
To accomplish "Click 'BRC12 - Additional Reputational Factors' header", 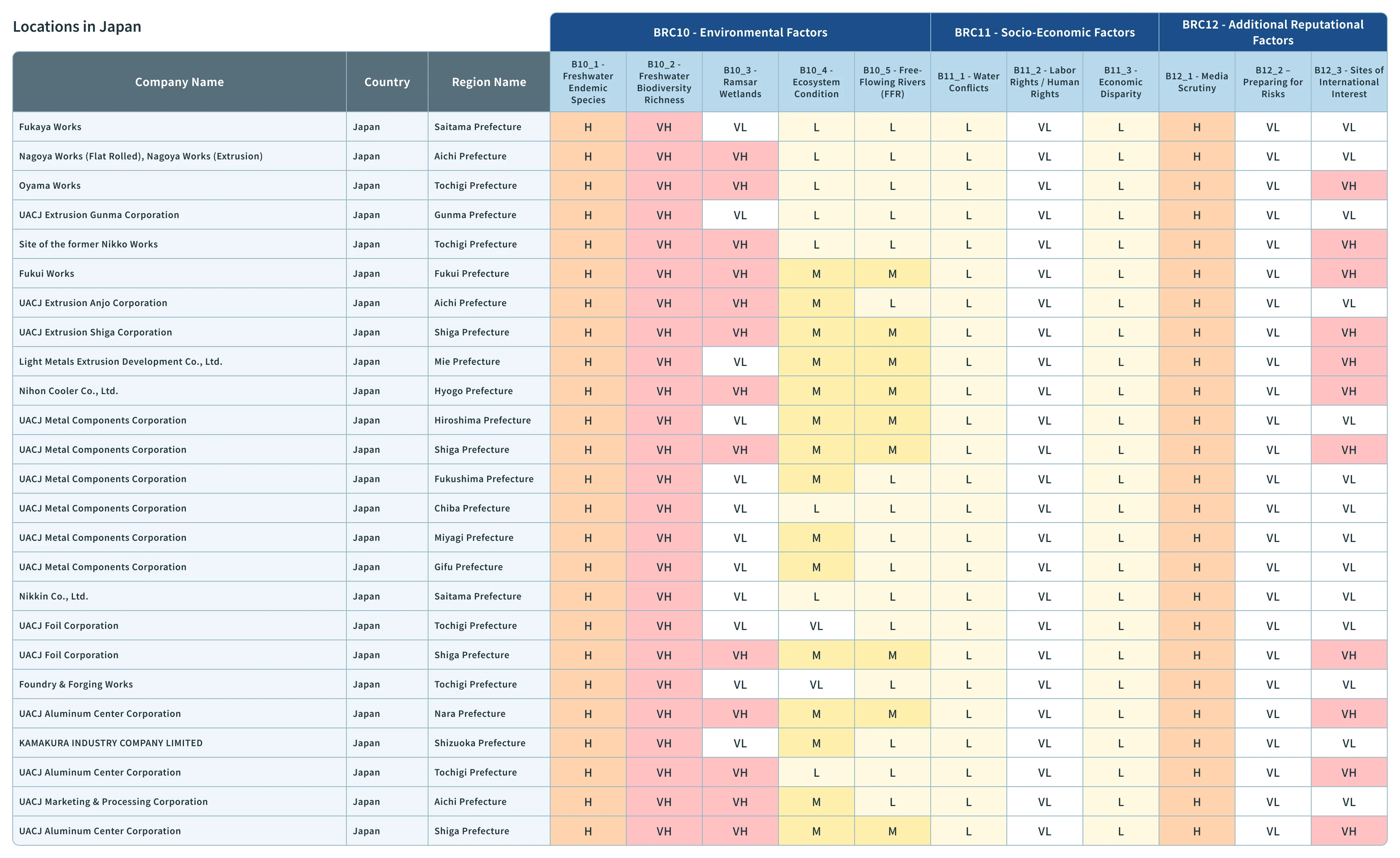I will tap(1273, 33).
